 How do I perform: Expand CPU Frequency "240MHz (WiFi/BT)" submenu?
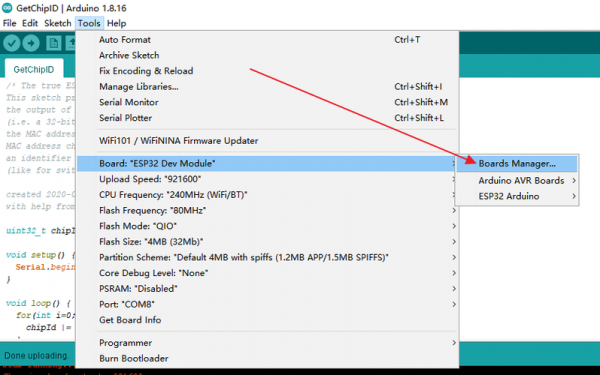click(x=267, y=195)
